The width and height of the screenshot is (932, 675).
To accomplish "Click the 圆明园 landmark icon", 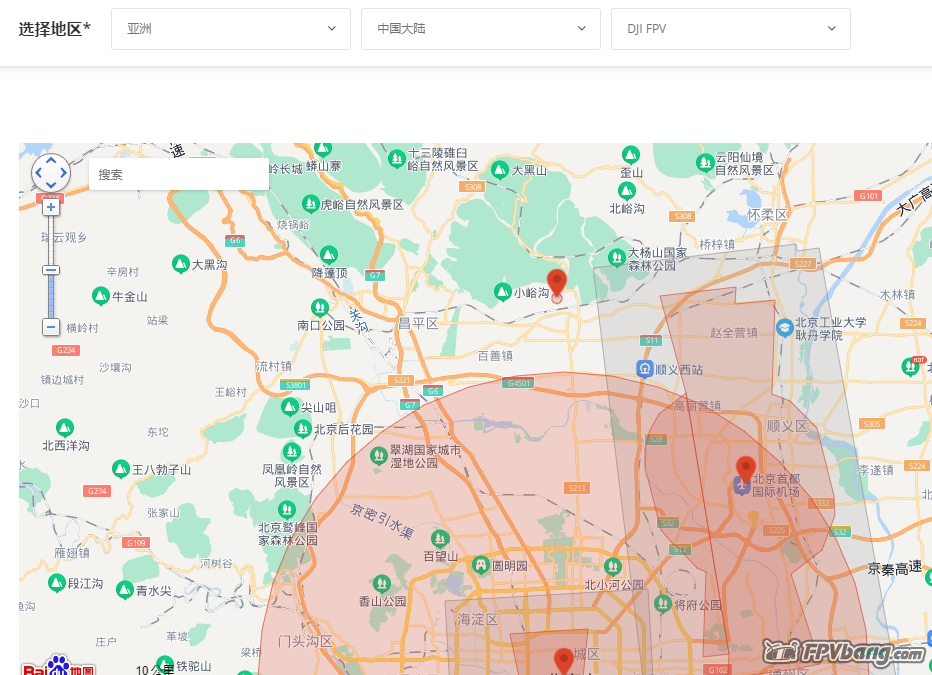I will [481, 565].
